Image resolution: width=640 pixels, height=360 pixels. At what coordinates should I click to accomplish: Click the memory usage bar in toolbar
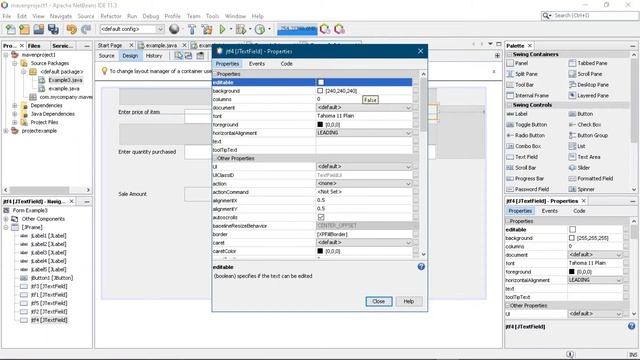pos(297,29)
